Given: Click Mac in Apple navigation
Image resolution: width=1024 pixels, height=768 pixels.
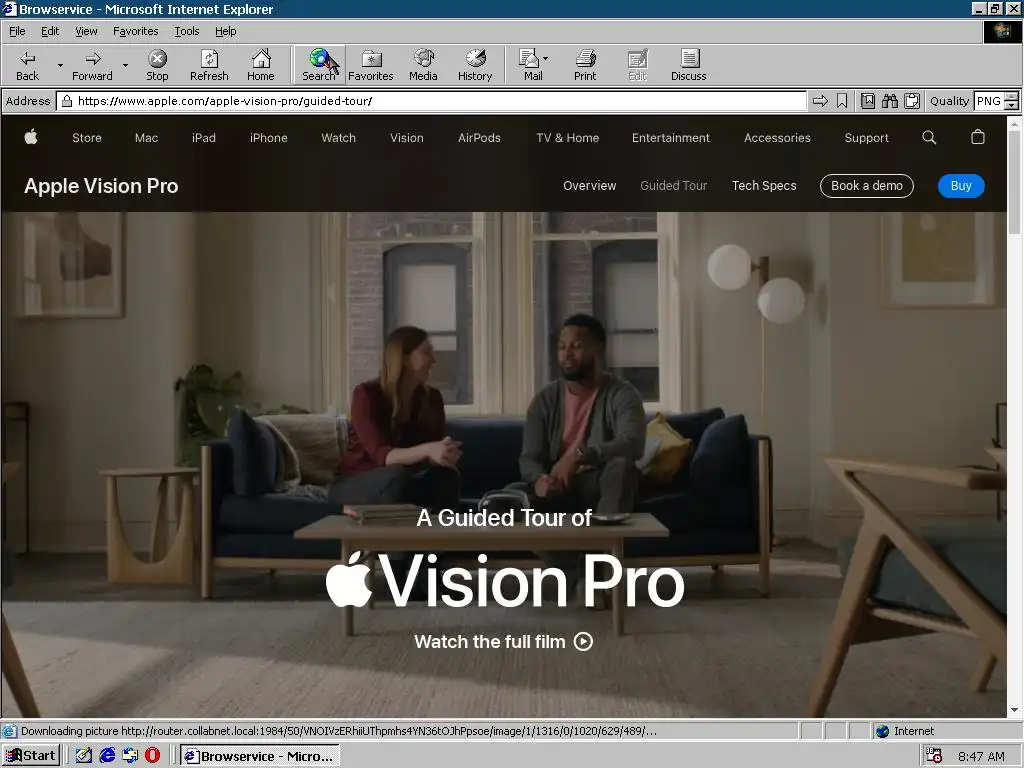Looking at the screenshot, I should (x=146, y=138).
